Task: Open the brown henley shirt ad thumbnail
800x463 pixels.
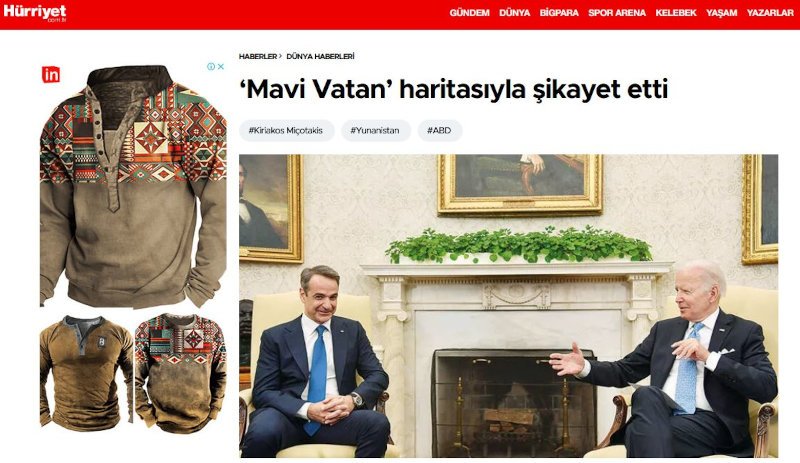Action: (x=86, y=373)
